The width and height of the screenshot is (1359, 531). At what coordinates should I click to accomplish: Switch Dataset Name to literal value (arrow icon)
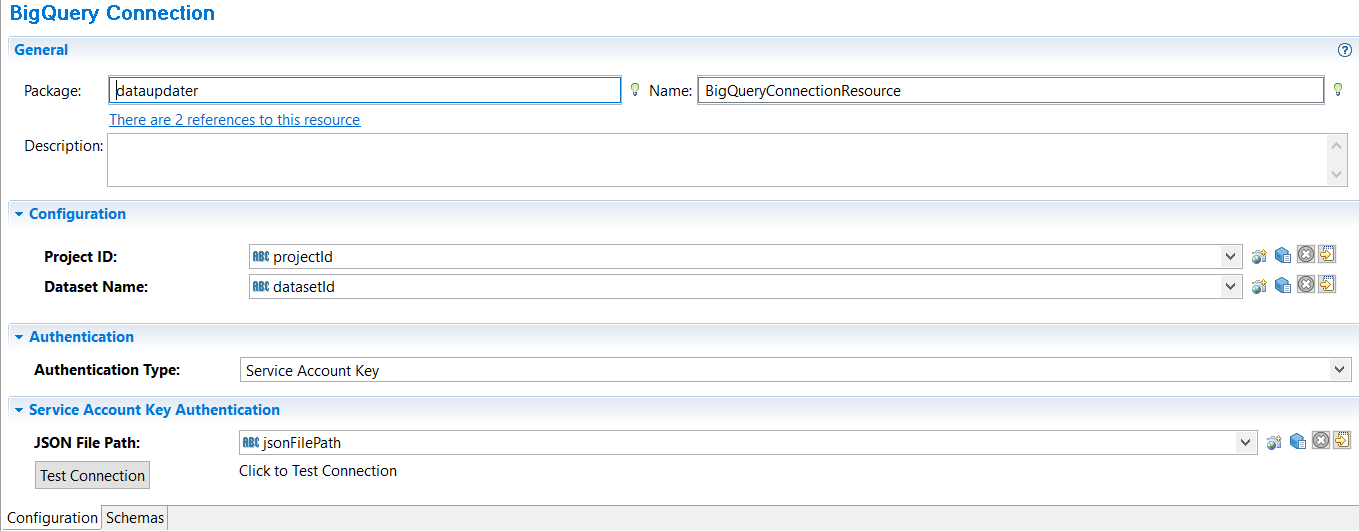click(1327, 285)
